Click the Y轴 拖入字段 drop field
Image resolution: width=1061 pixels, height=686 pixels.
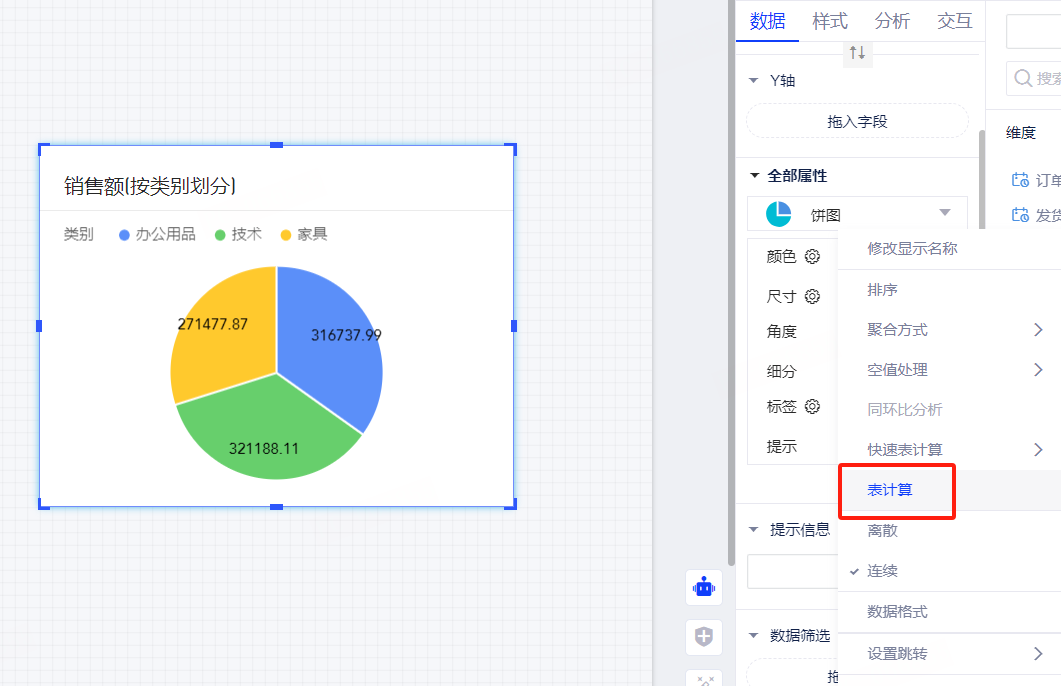tap(857, 121)
